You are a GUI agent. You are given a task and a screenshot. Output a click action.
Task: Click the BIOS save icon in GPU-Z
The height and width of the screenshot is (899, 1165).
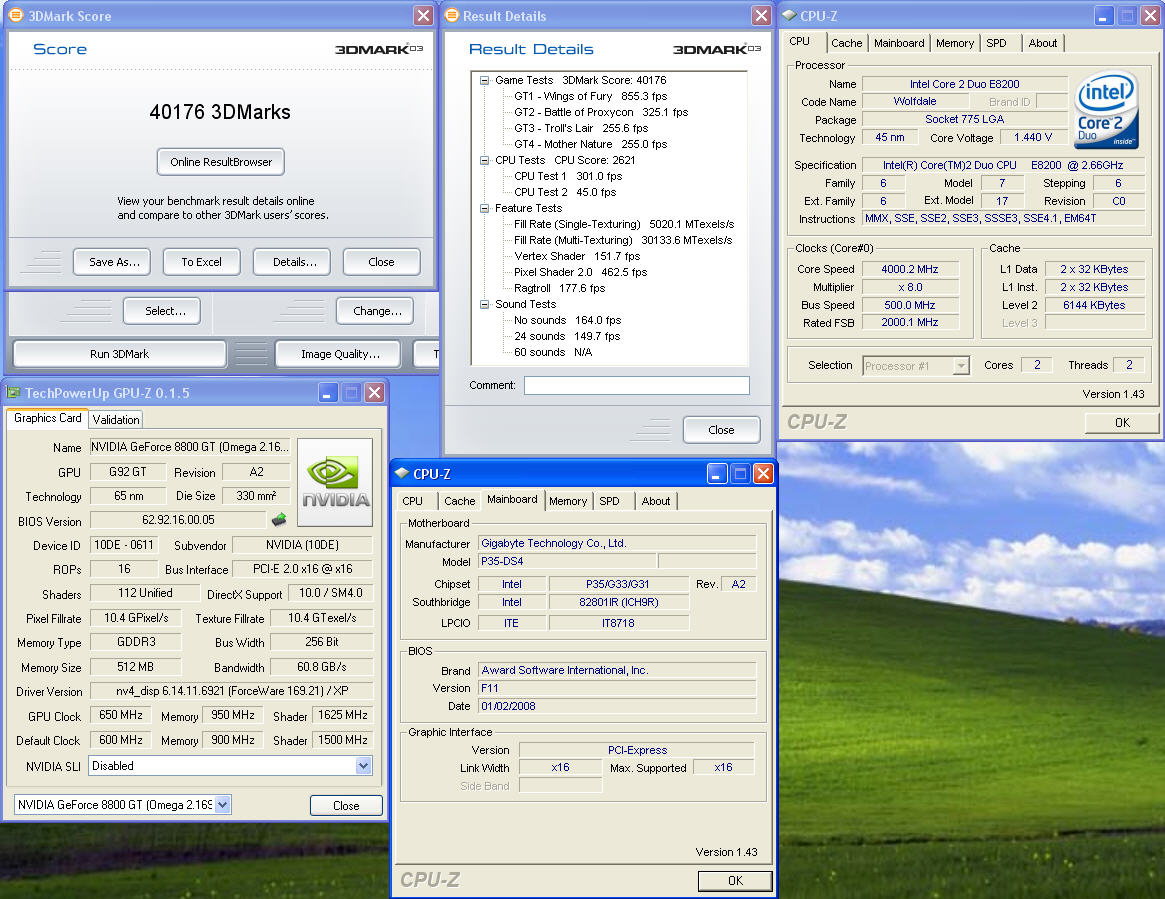[x=279, y=519]
